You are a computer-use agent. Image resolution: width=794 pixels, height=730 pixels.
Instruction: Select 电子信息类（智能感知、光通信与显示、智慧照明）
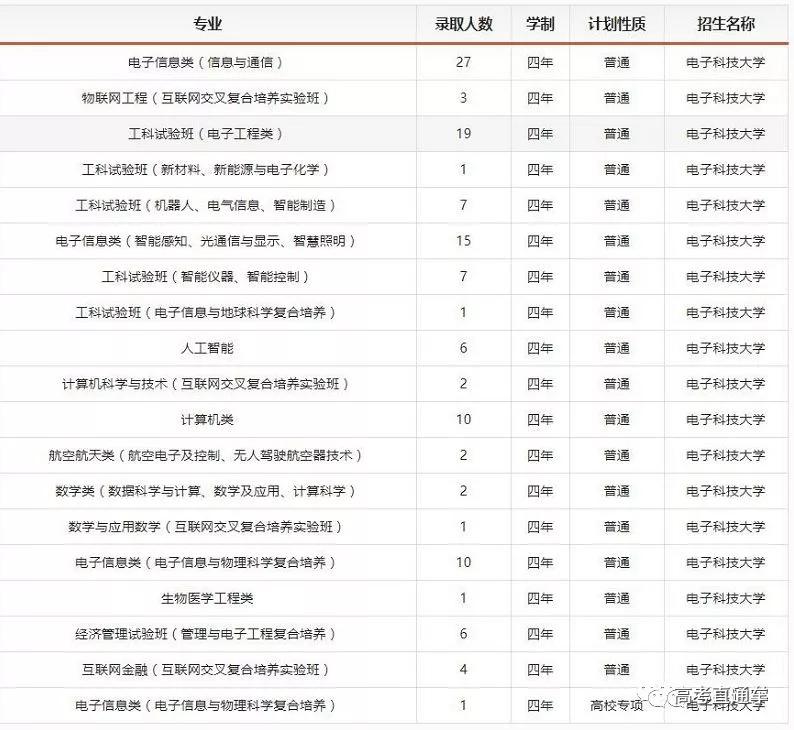coord(205,240)
